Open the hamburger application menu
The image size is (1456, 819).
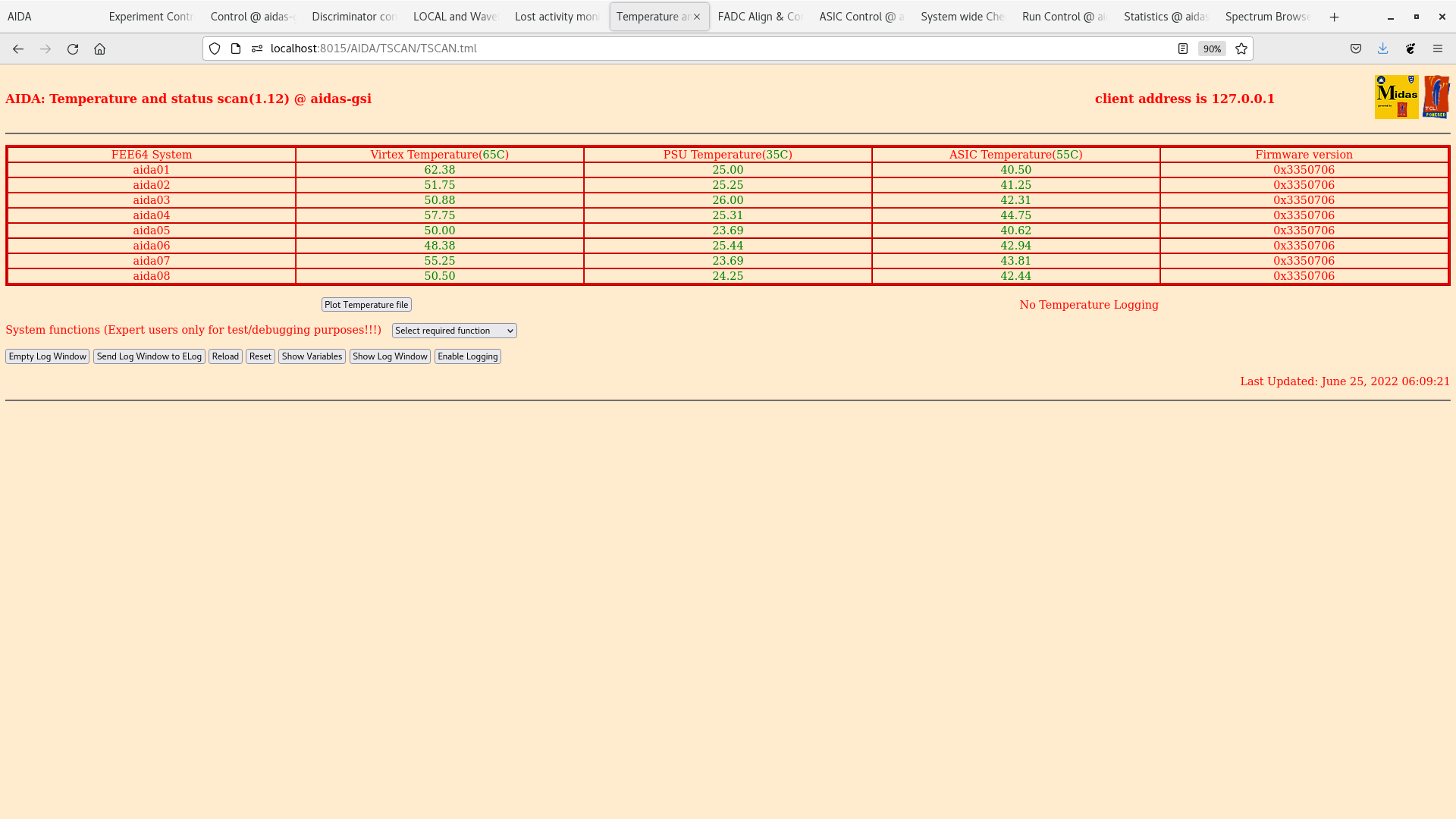[x=1437, y=49]
